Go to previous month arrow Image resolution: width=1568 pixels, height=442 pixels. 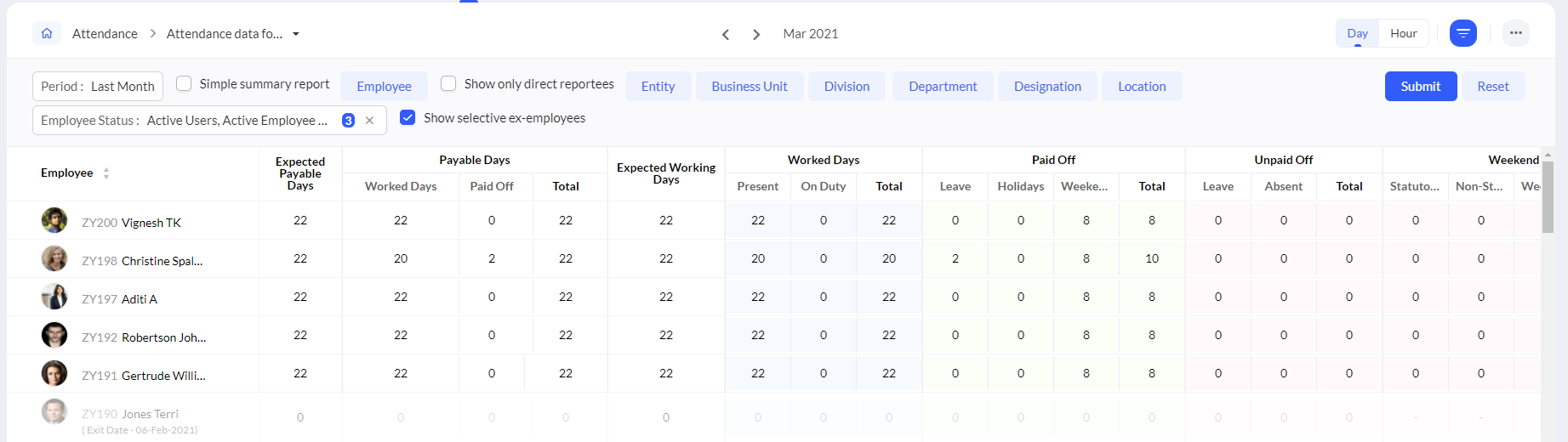pos(726,34)
